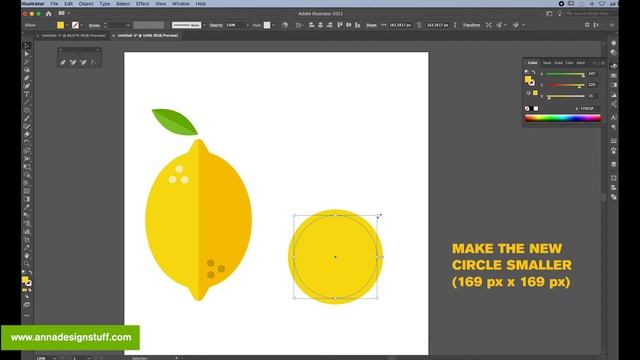Select the Type tool
This screenshot has width=640, height=360.
click(x=27, y=94)
